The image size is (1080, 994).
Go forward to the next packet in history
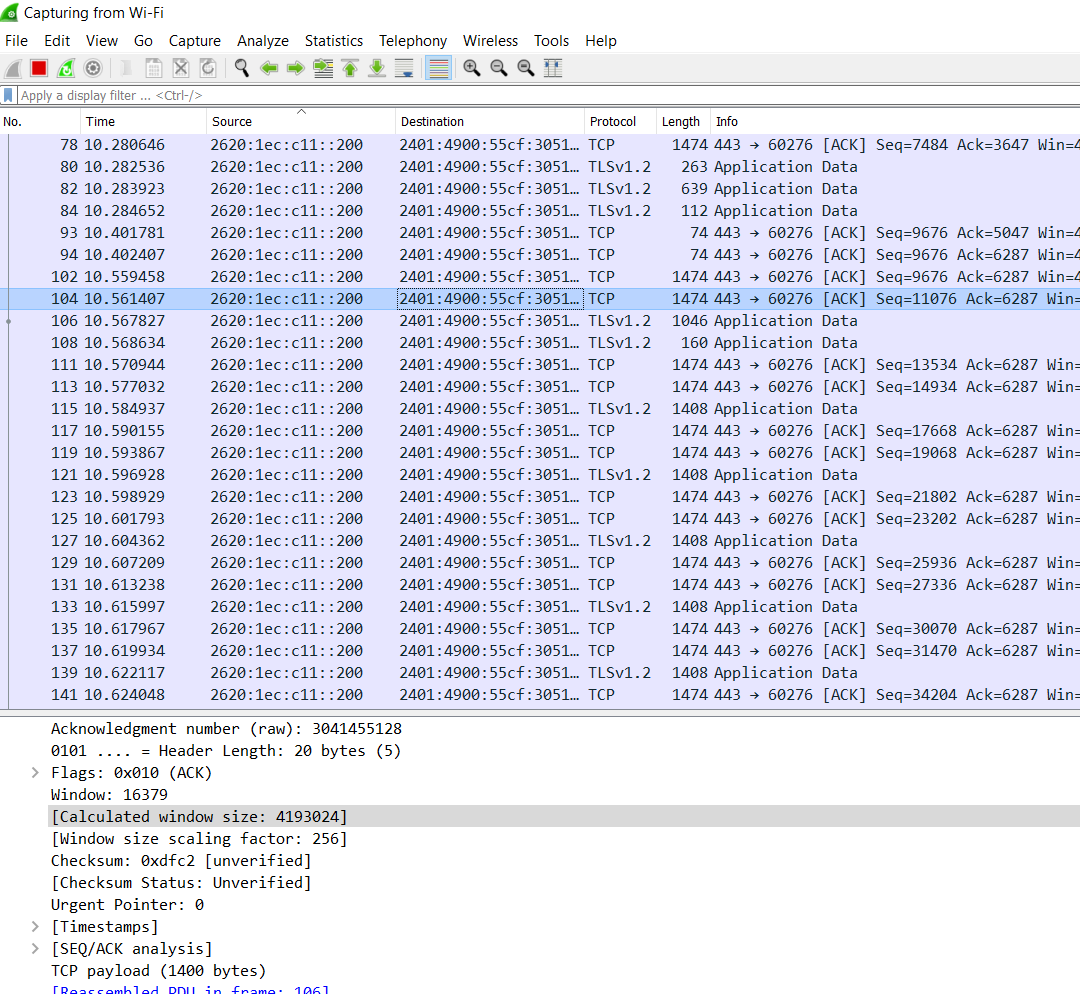point(295,68)
